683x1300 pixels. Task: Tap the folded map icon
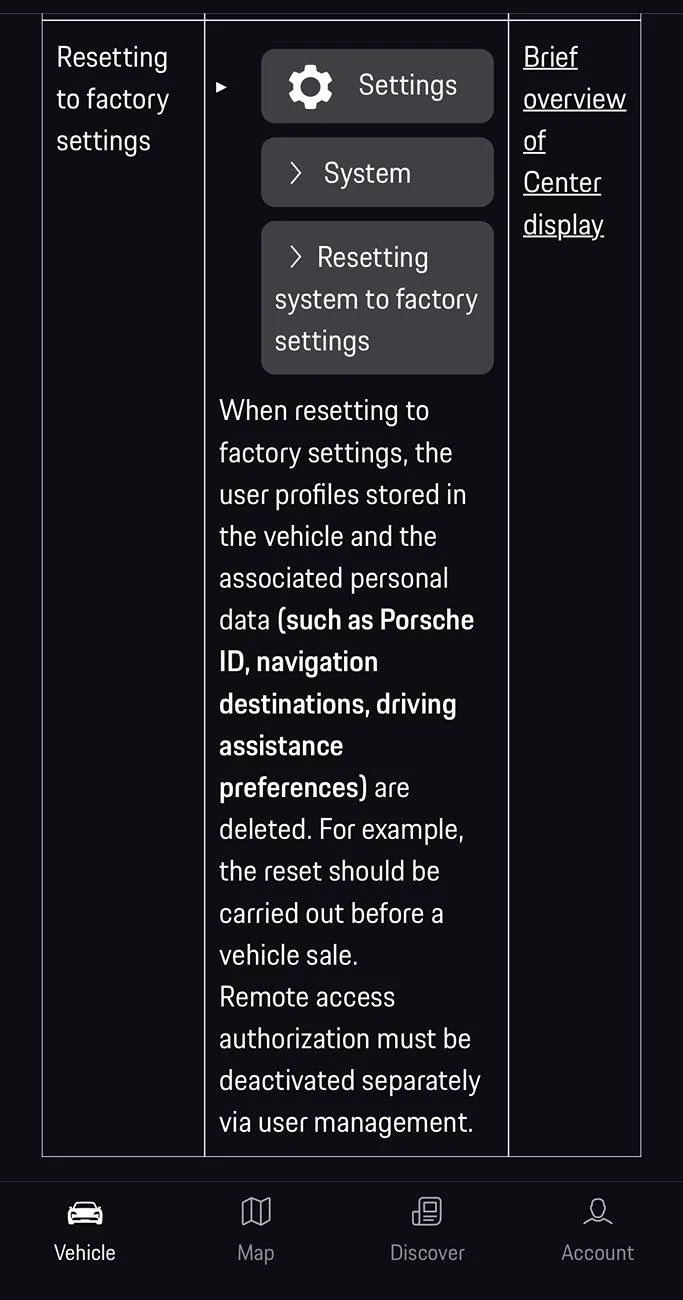coord(256,1212)
